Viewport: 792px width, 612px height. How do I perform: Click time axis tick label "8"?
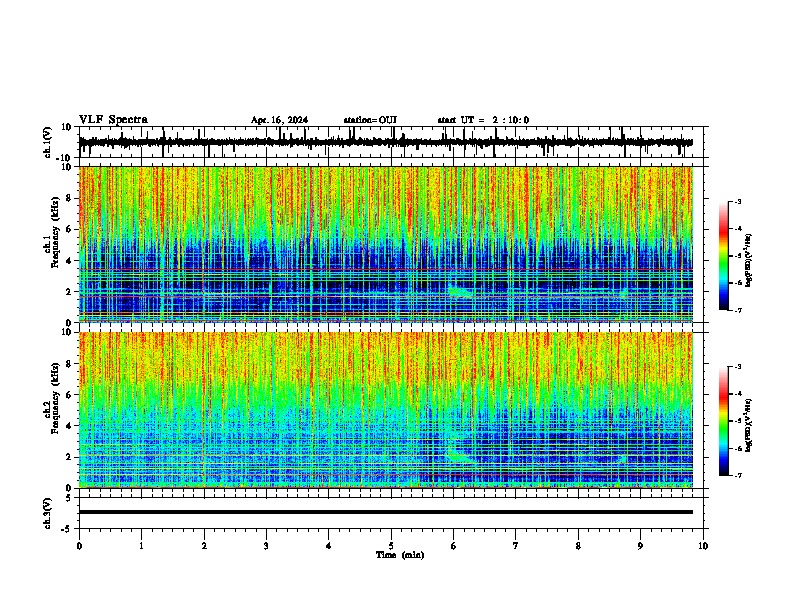(x=578, y=546)
